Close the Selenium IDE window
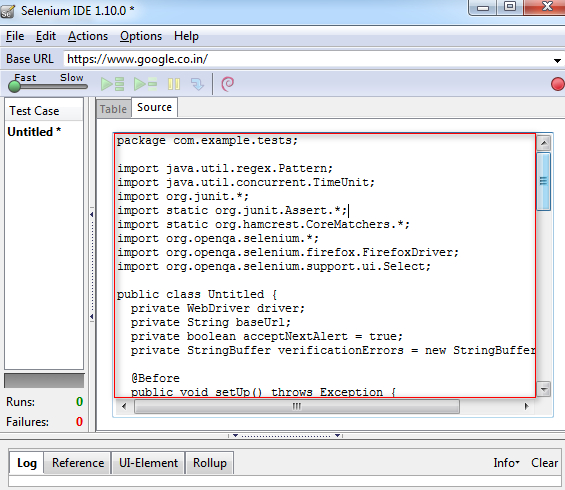Image resolution: width=565 pixels, height=490 pixels. pyautogui.click(x=546, y=7)
